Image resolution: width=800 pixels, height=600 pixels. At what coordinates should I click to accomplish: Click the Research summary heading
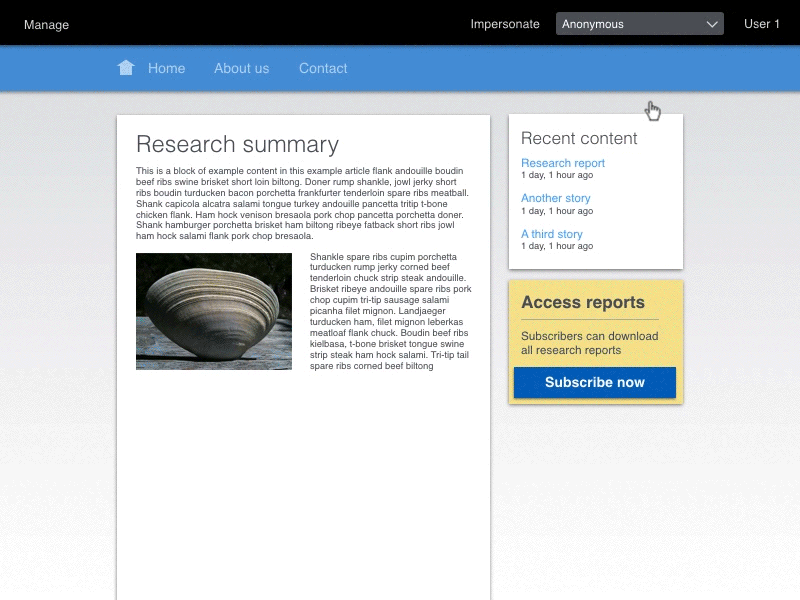pos(237,144)
